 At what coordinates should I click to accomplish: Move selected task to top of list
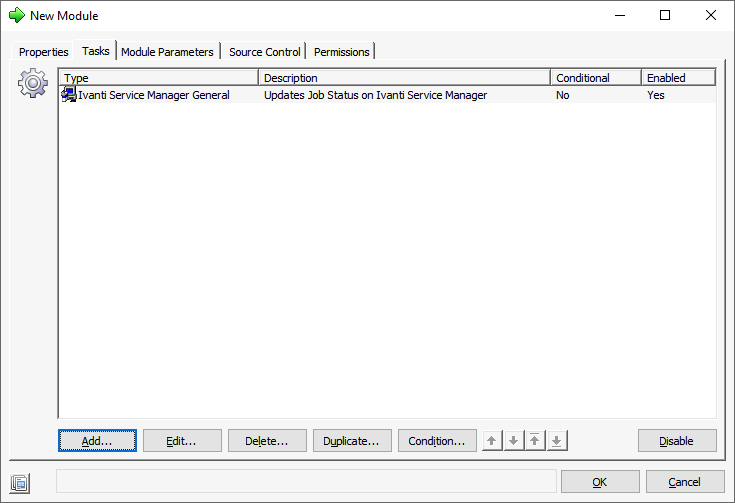tap(535, 441)
